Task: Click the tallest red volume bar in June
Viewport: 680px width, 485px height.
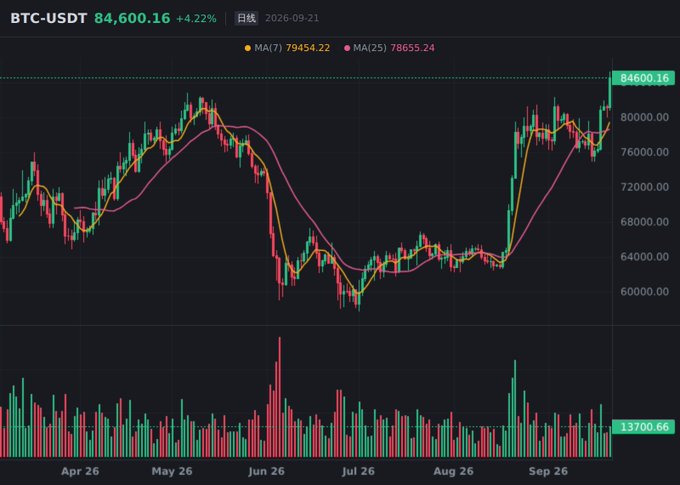Action: coord(279,397)
